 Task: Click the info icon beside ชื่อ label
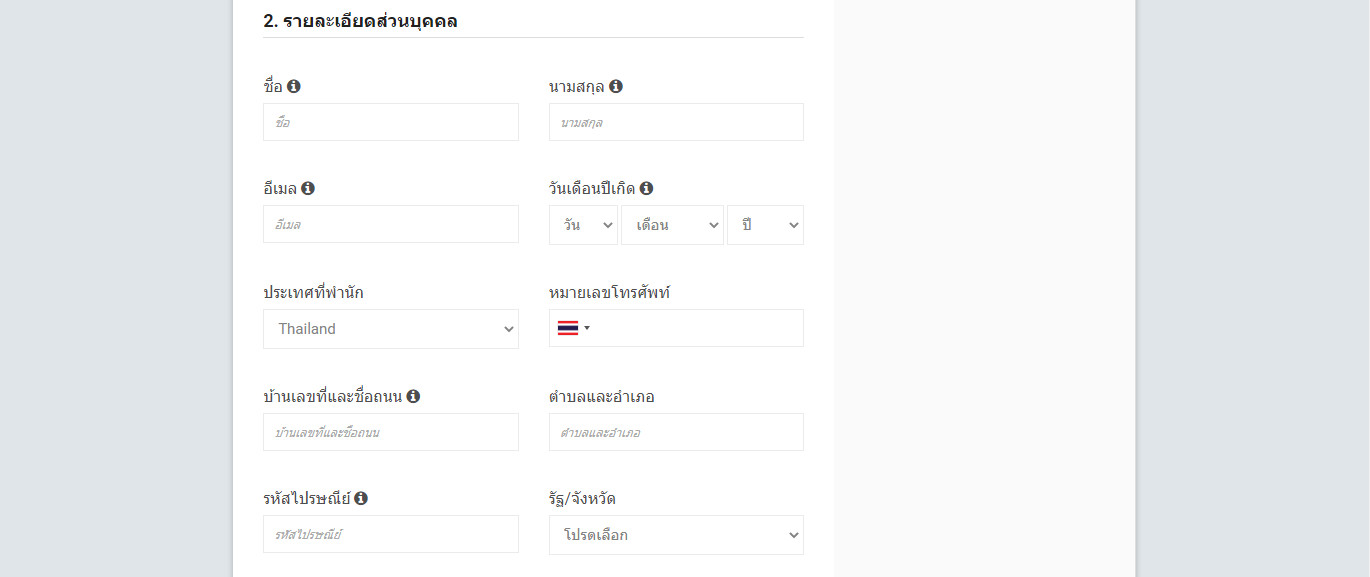pos(294,86)
